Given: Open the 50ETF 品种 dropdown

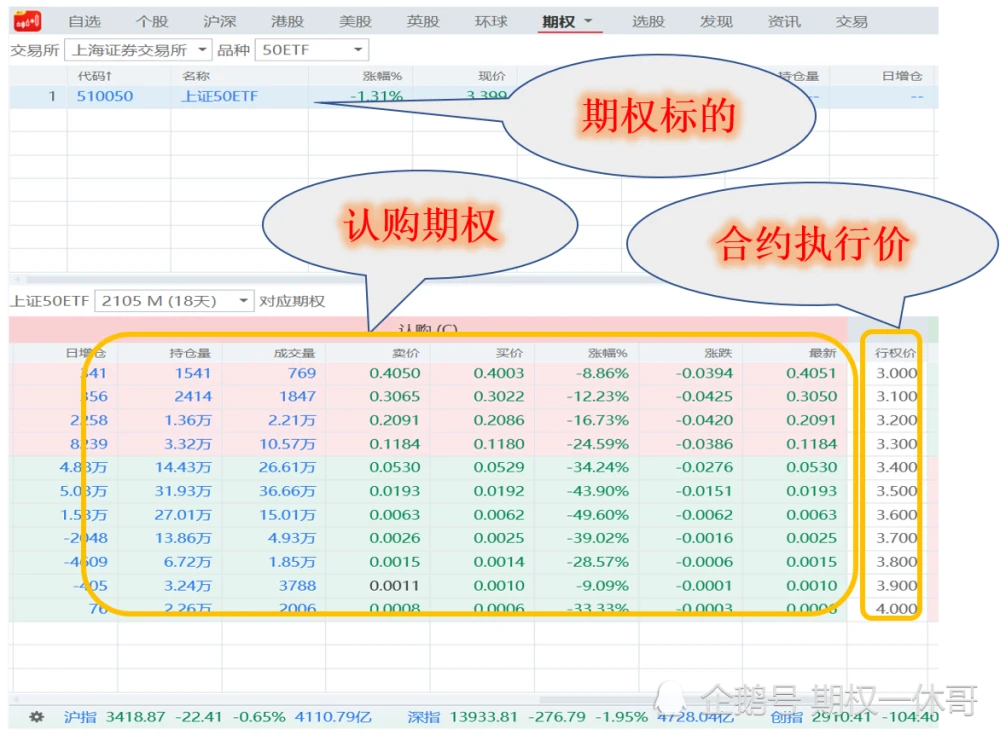Looking at the screenshot, I should 311,50.
